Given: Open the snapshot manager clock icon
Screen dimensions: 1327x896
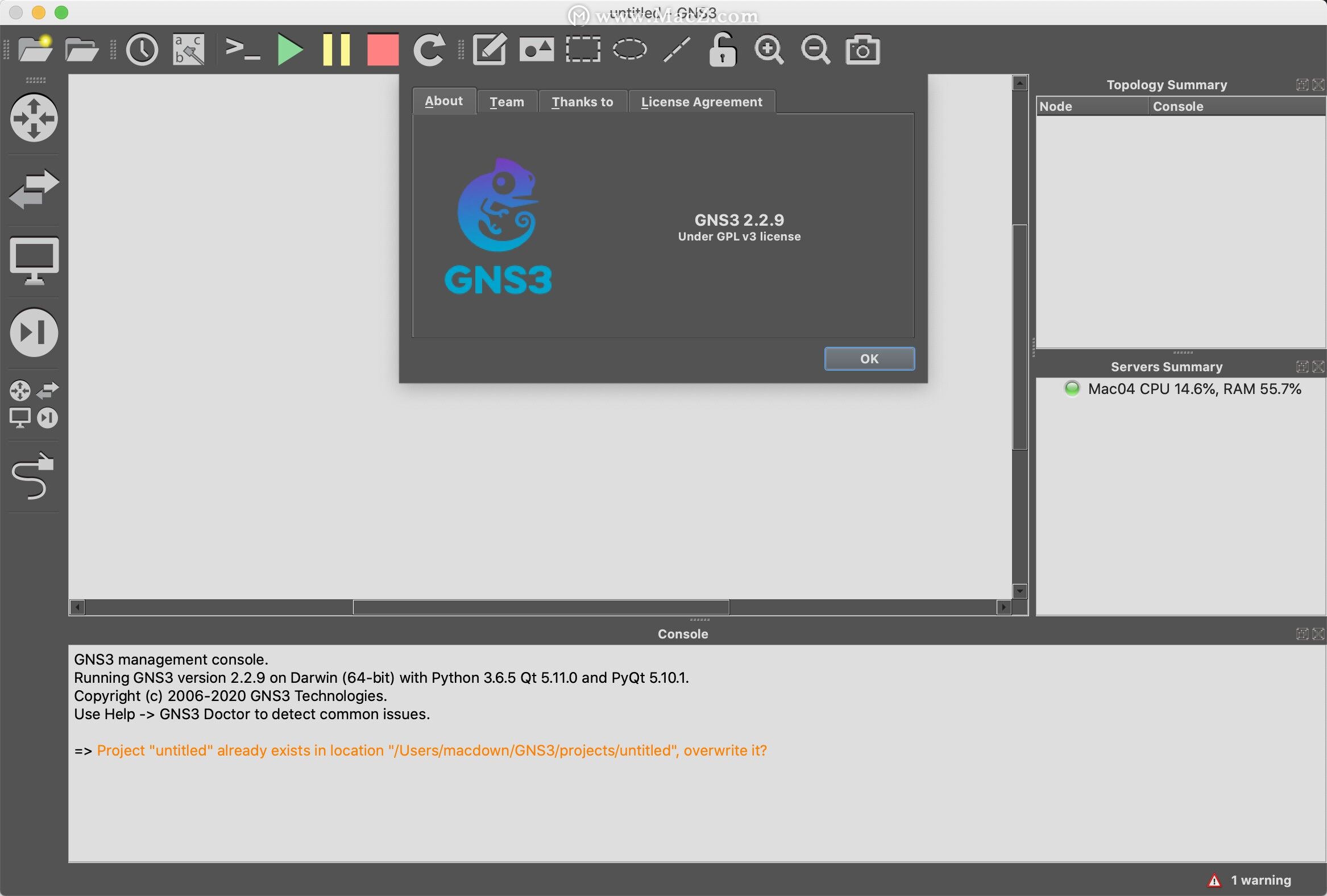Looking at the screenshot, I should tap(142, 49).
